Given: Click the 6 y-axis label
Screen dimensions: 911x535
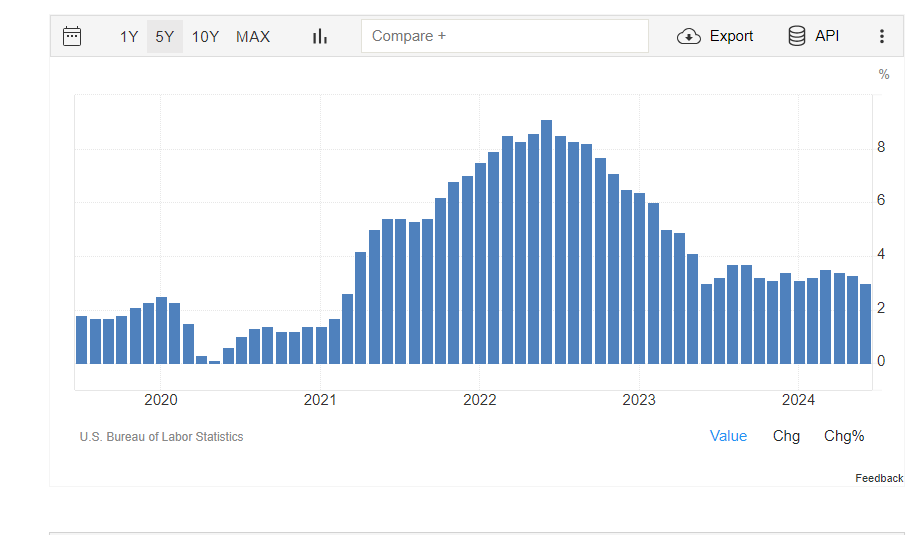Looking at the screenshot, I should tap(881, 200).
